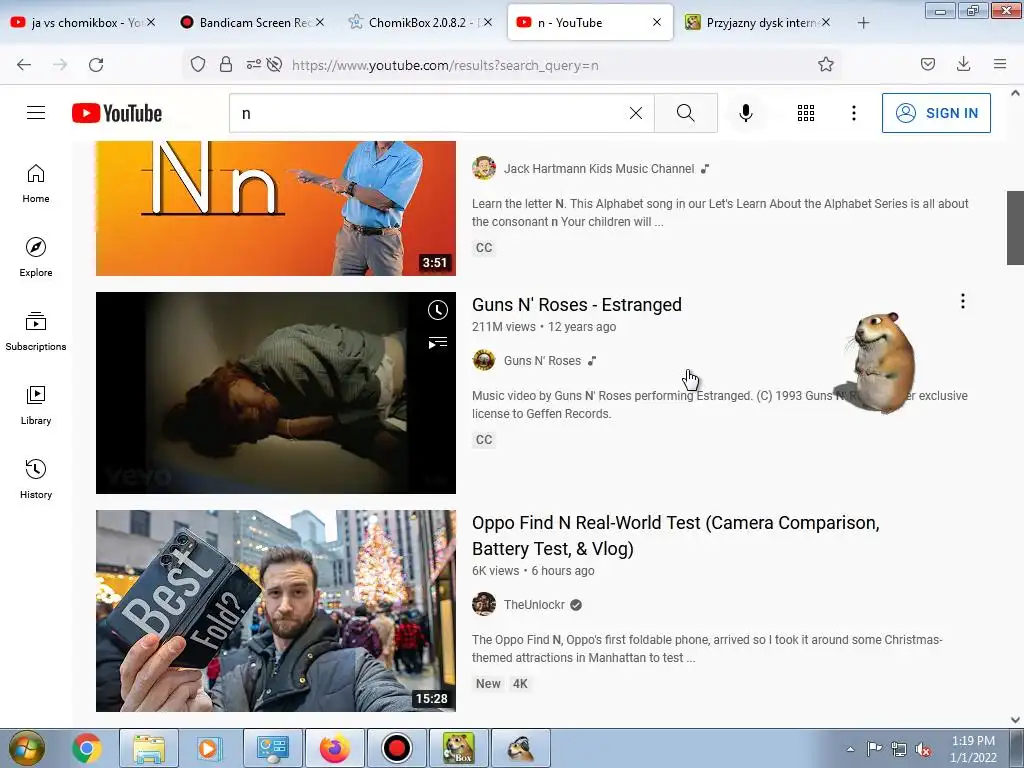This screenshot has height=768, width=1024.
Task: Switch to ChomikBox 2.0.8.2 tab
Action: tap(421, 23)
